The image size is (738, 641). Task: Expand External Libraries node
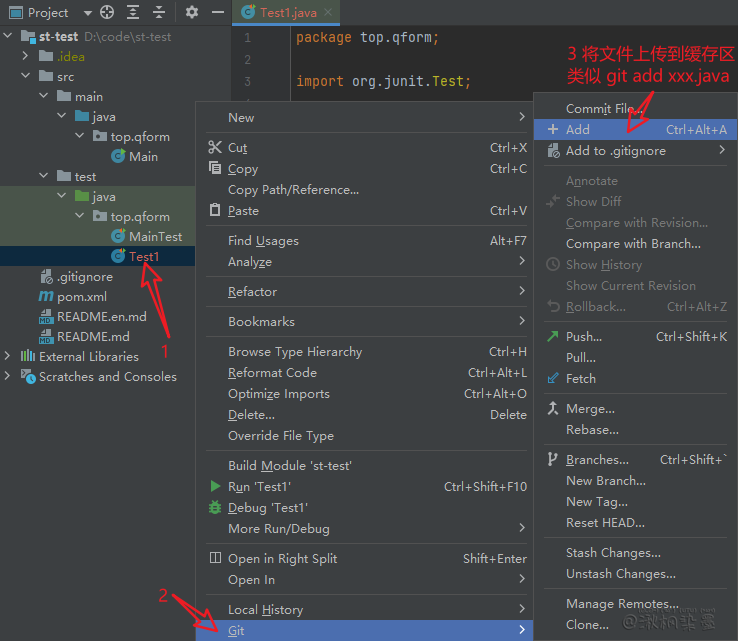pyautogui.click(x=9, y=356)
